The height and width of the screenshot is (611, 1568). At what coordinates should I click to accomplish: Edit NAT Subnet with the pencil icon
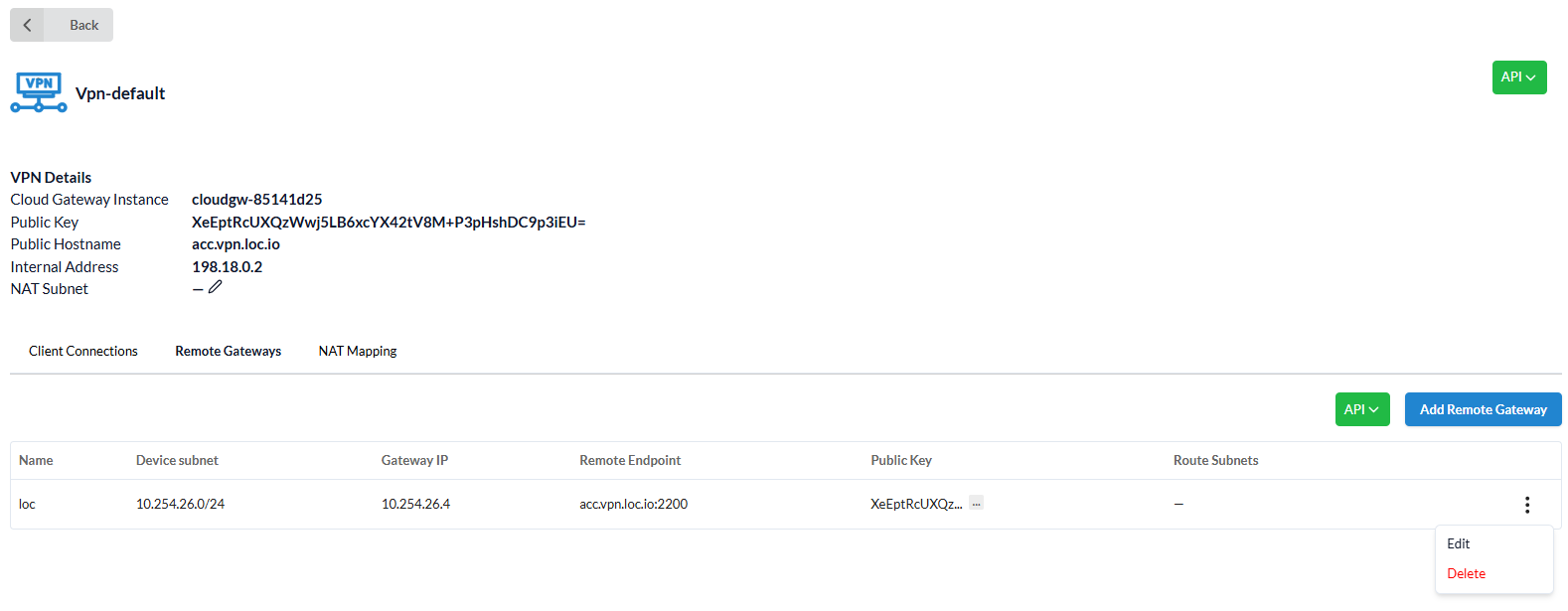215,287
